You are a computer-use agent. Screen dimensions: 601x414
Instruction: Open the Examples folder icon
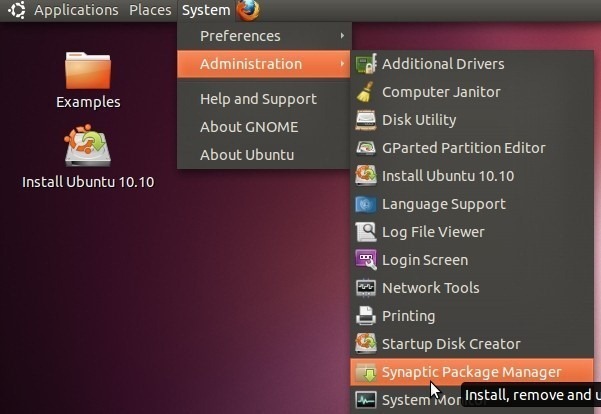87,70
